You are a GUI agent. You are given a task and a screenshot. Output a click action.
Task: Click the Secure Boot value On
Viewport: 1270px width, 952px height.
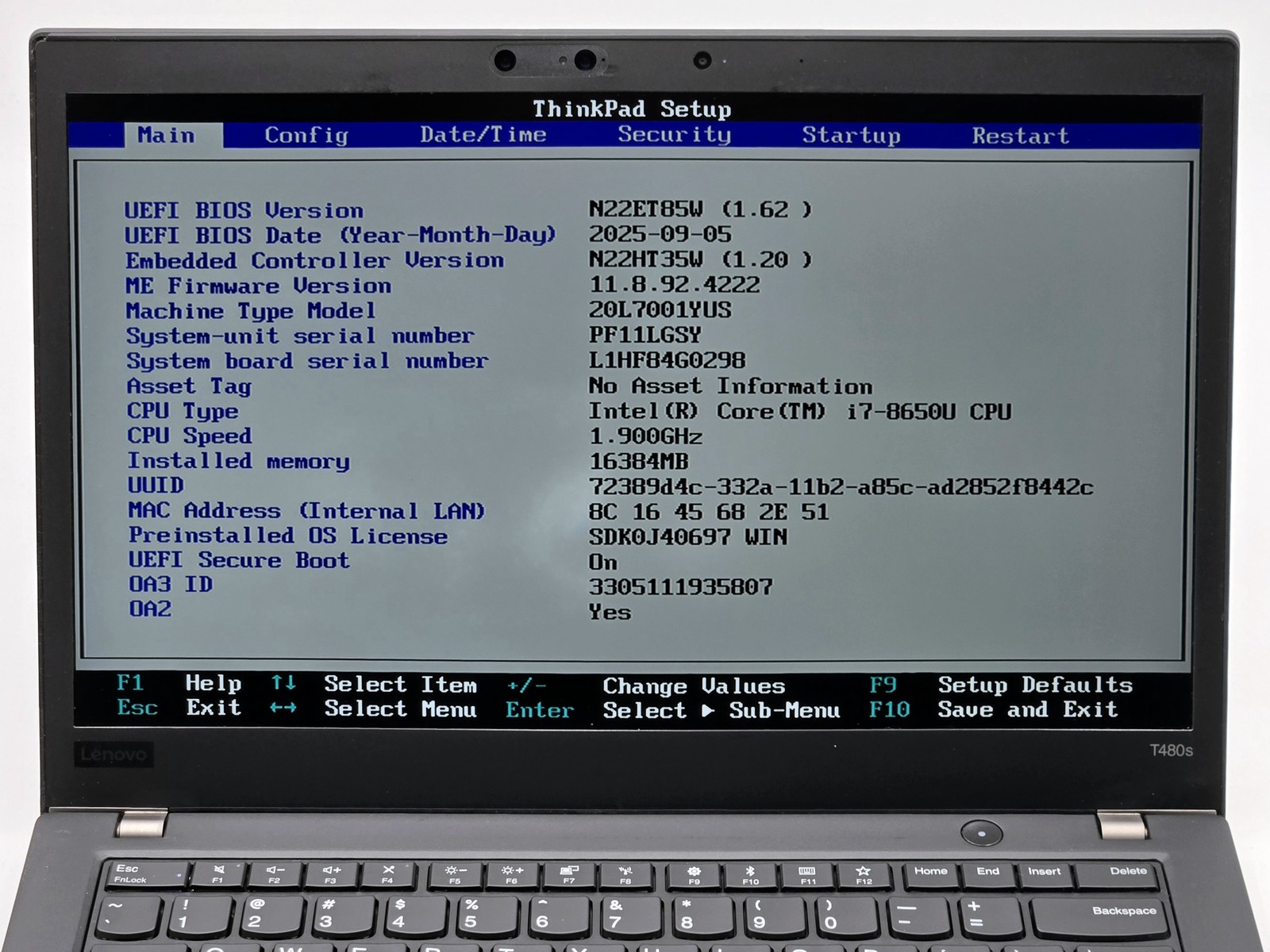602,562
